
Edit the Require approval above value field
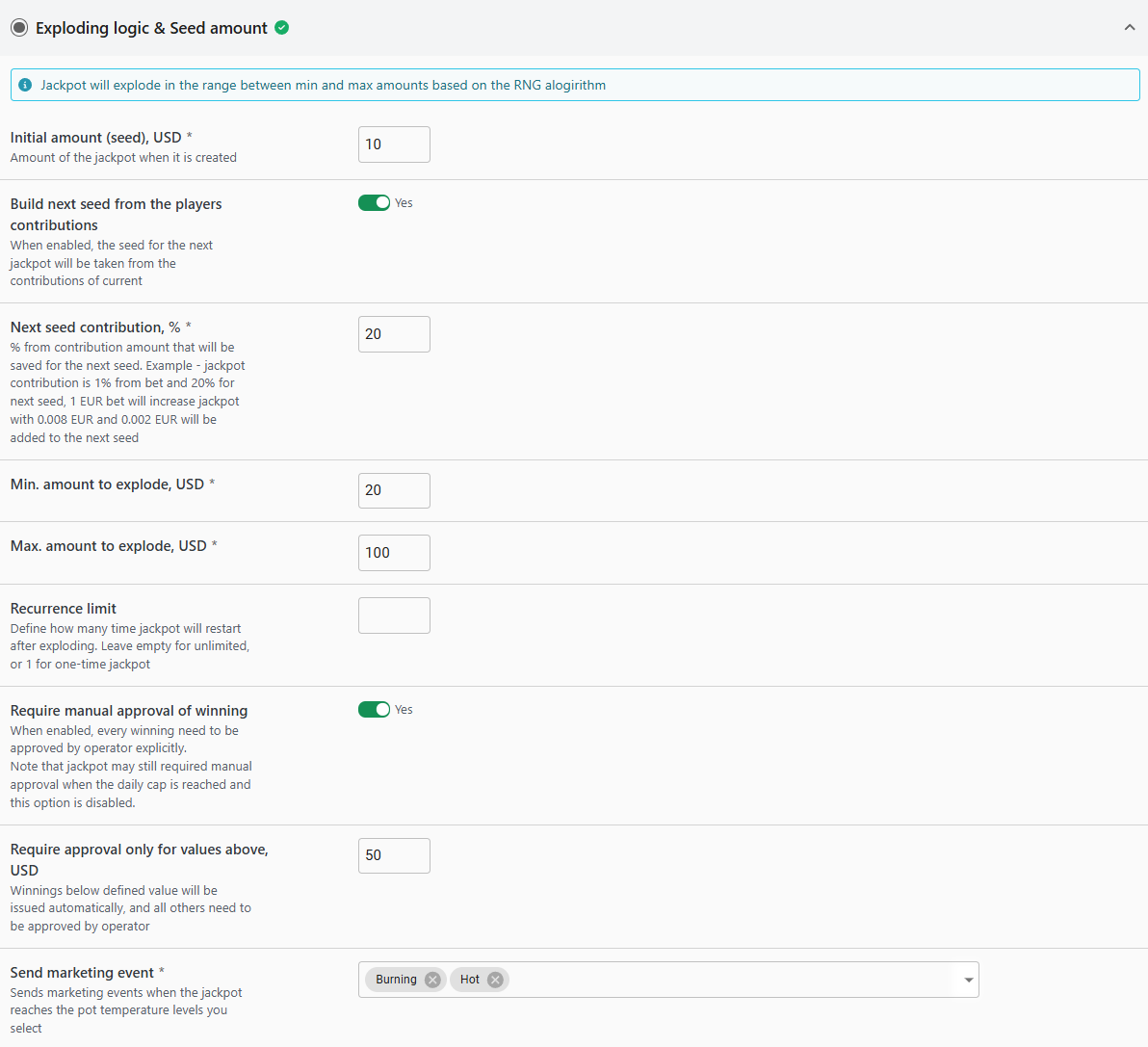394,855
